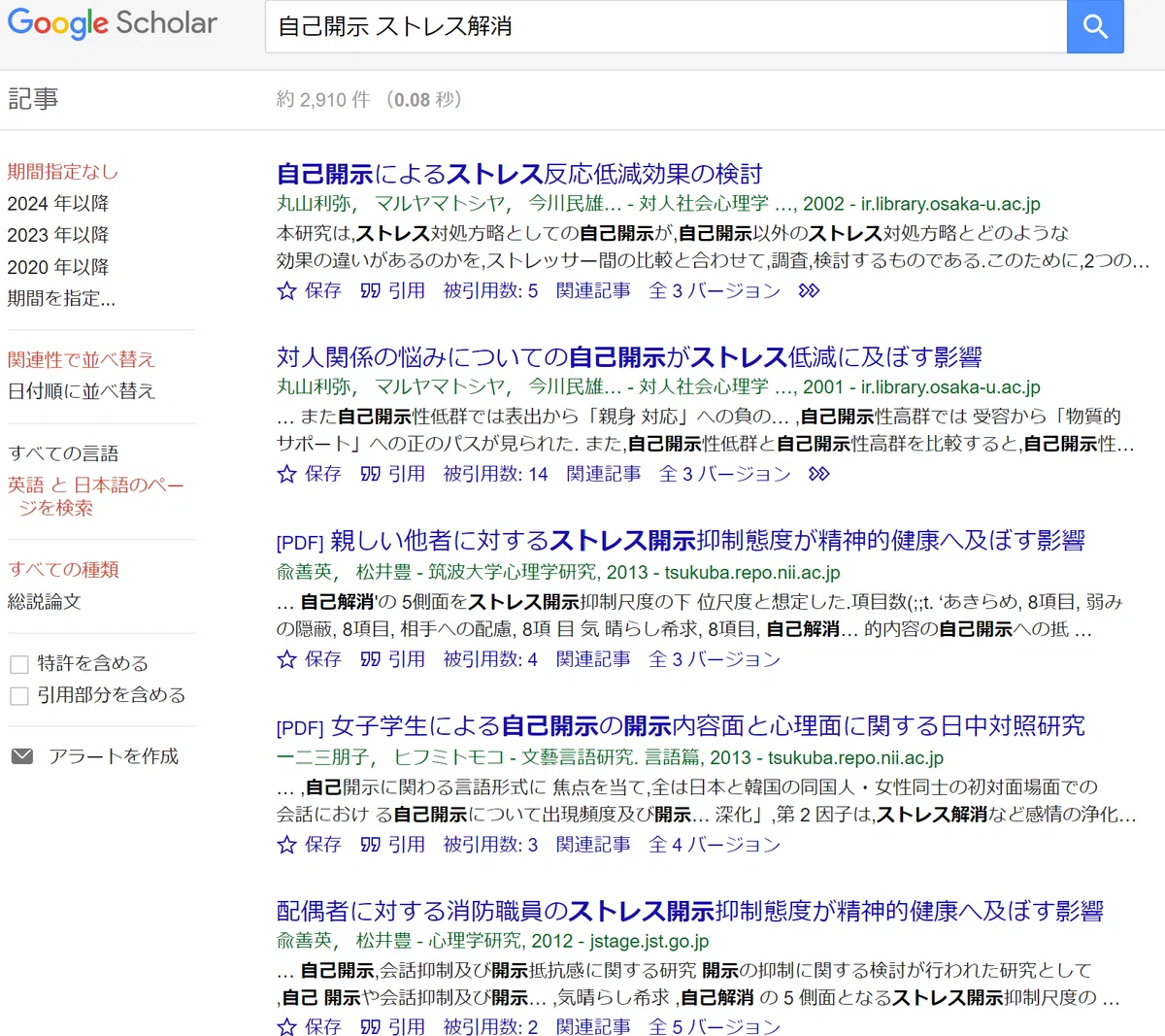Open the PDF title 女子学生による自己開示の開示内容面
Image resolution: width=1165 pixels, height=1036 pixels.
pos(708,726)
